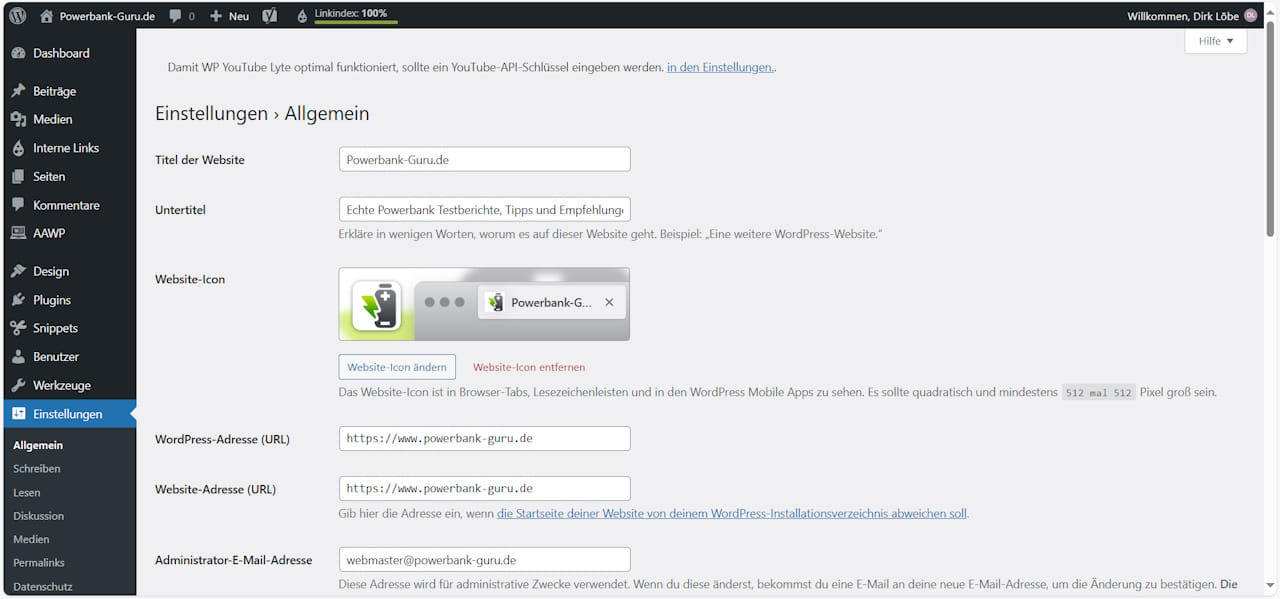Open Willkommen, Dirk Löbe account menu

1192,16
